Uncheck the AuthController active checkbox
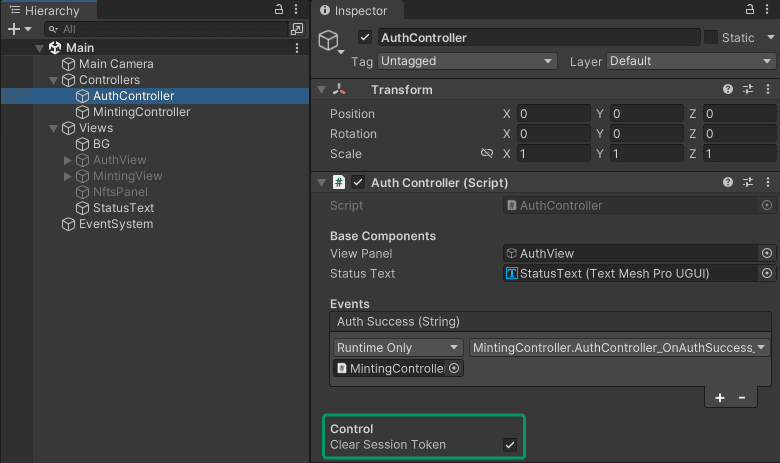Image resolution: width=780 pixels, height=463 pixels. [365, 38]
